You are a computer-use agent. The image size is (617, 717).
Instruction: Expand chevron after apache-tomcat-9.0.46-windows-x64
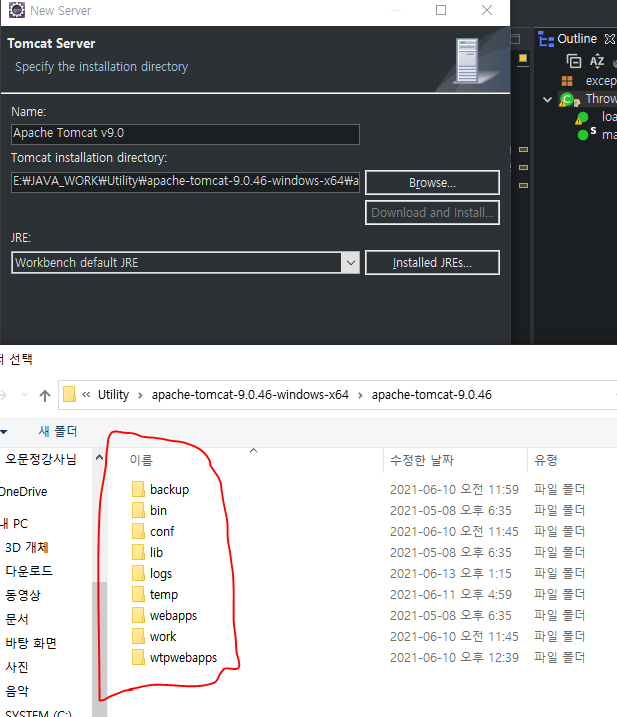[360, 395]
